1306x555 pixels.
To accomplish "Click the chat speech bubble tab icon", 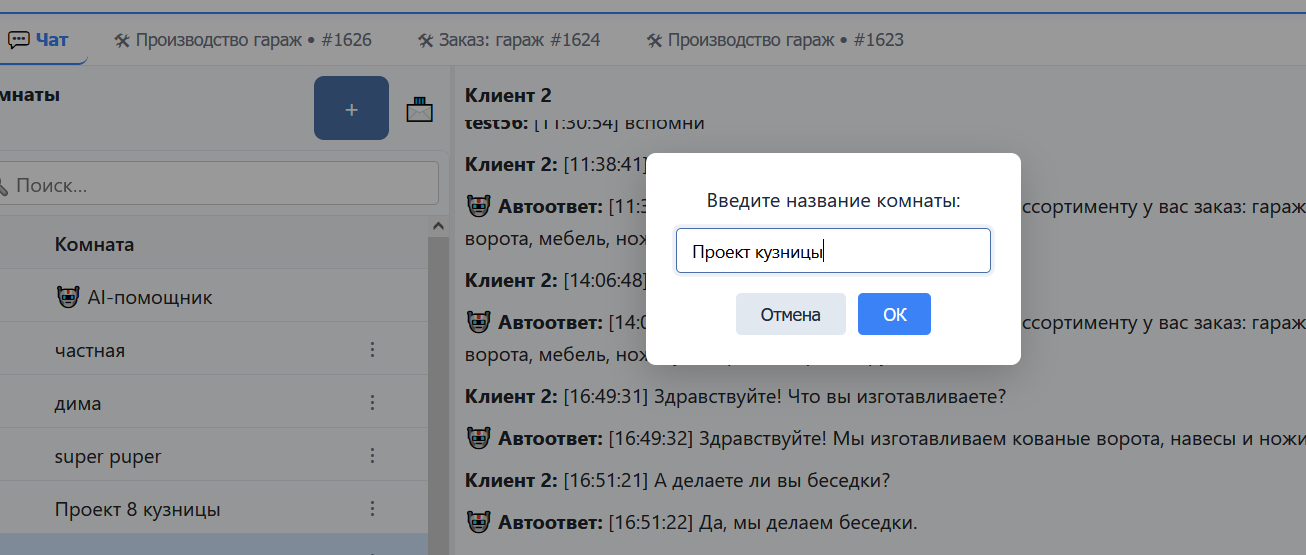I will (x=19, y=40).
